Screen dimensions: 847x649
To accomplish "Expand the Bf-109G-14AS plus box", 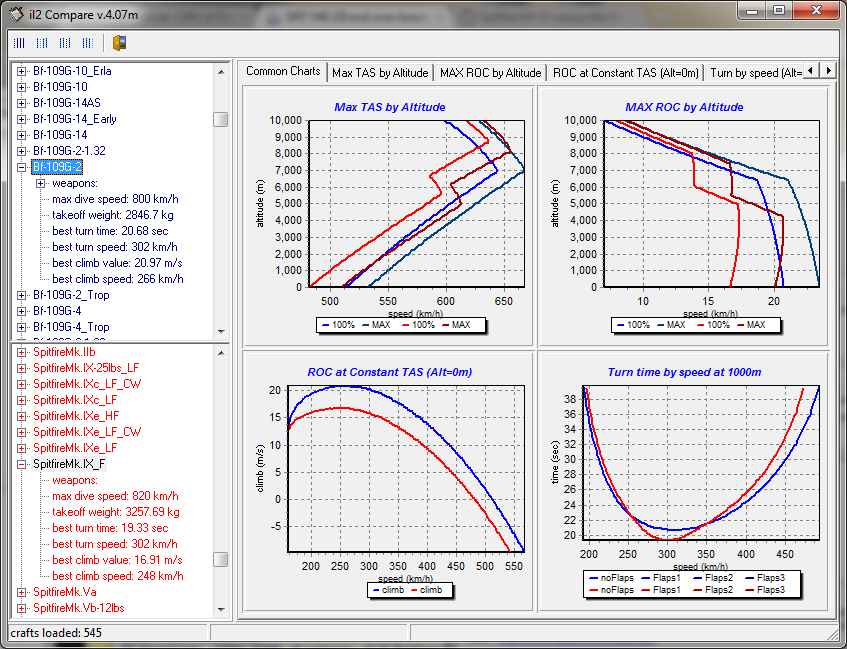I will pyautogui.click(x=21, y=103).
